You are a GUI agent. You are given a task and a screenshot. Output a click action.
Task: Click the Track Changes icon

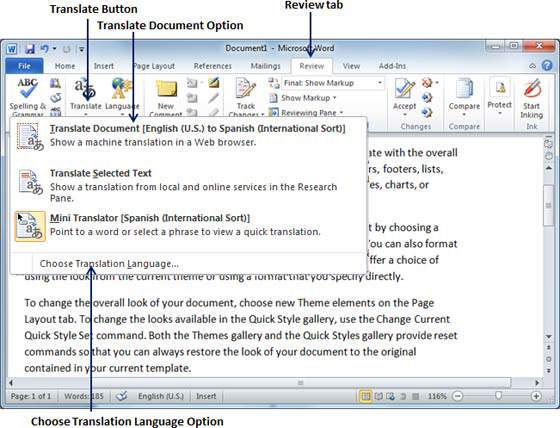tap(245, 89)
